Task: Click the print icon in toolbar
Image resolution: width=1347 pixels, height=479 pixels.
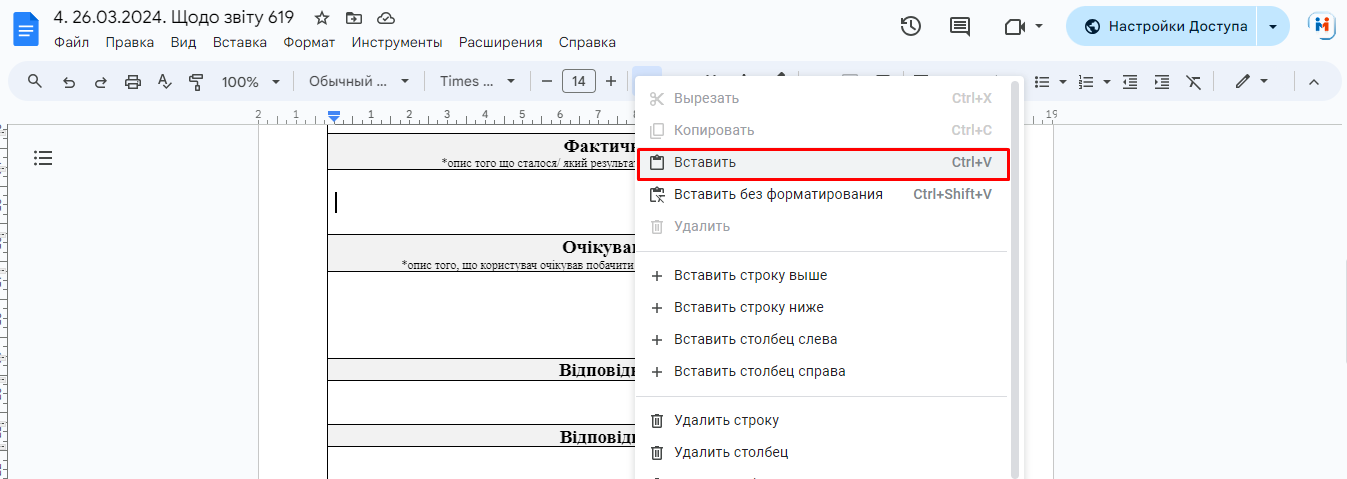Action: (133, 82)
